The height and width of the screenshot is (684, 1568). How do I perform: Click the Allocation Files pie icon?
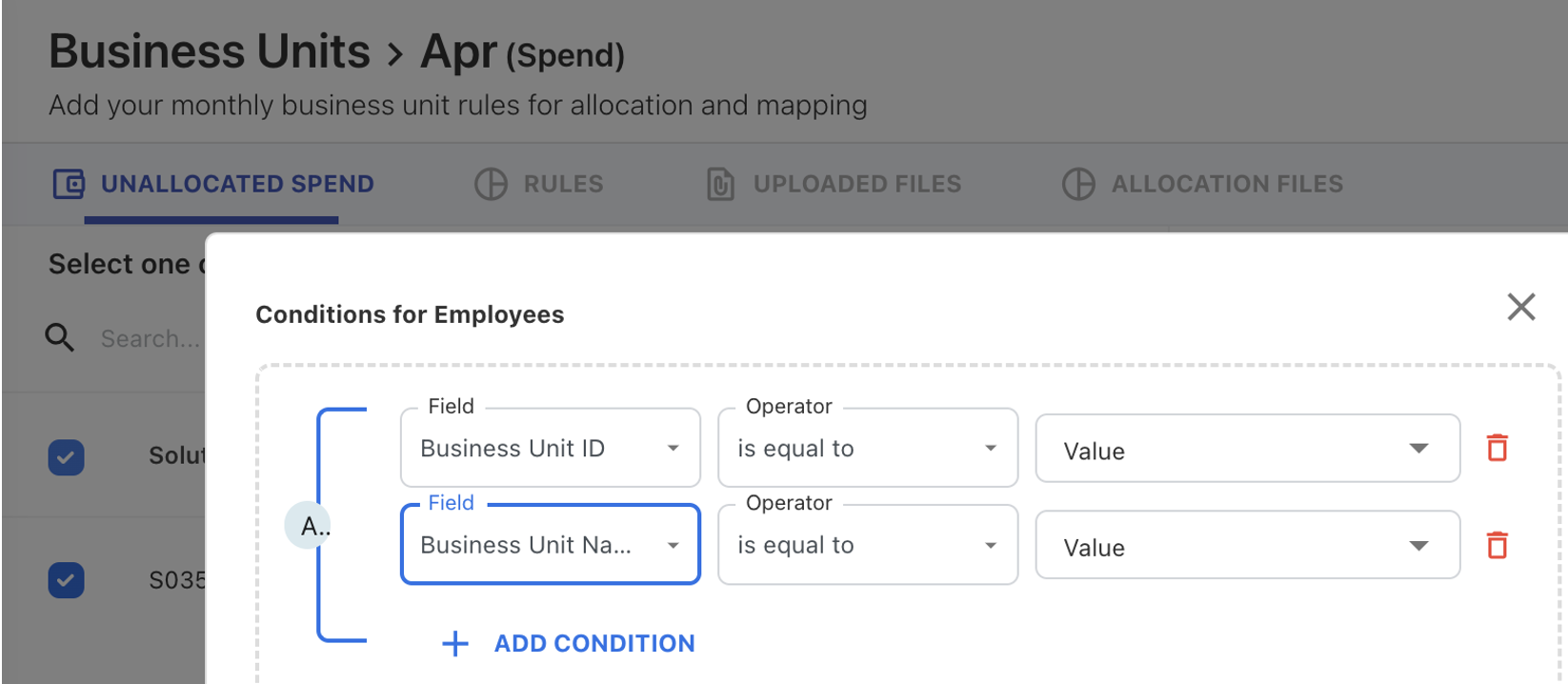[x=1077, y=184]
